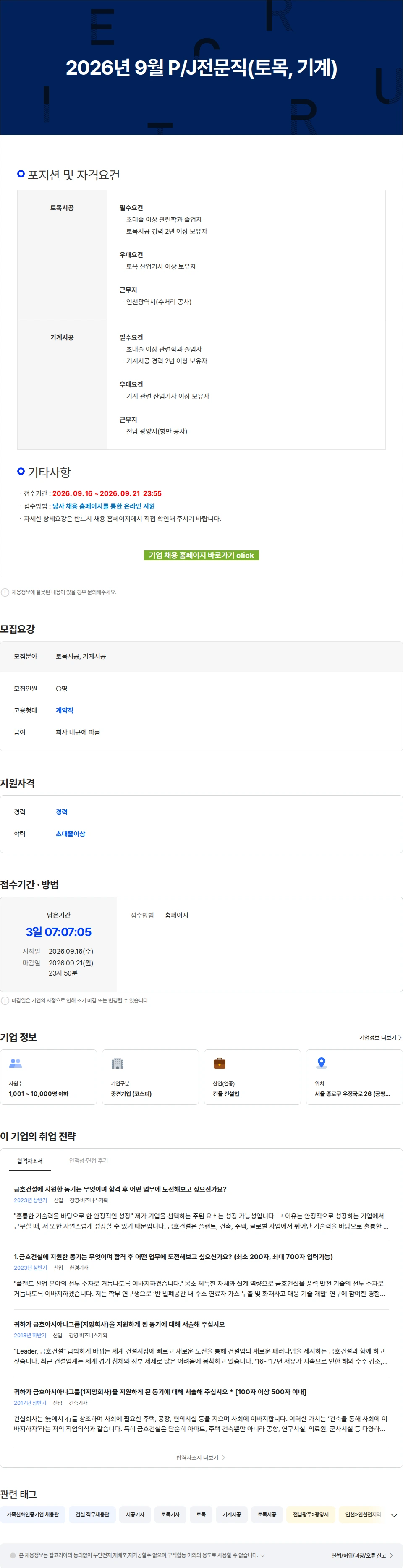Screen dimensions: 403x1568
Task: Click the employees count people icon
Action: 15,1063
